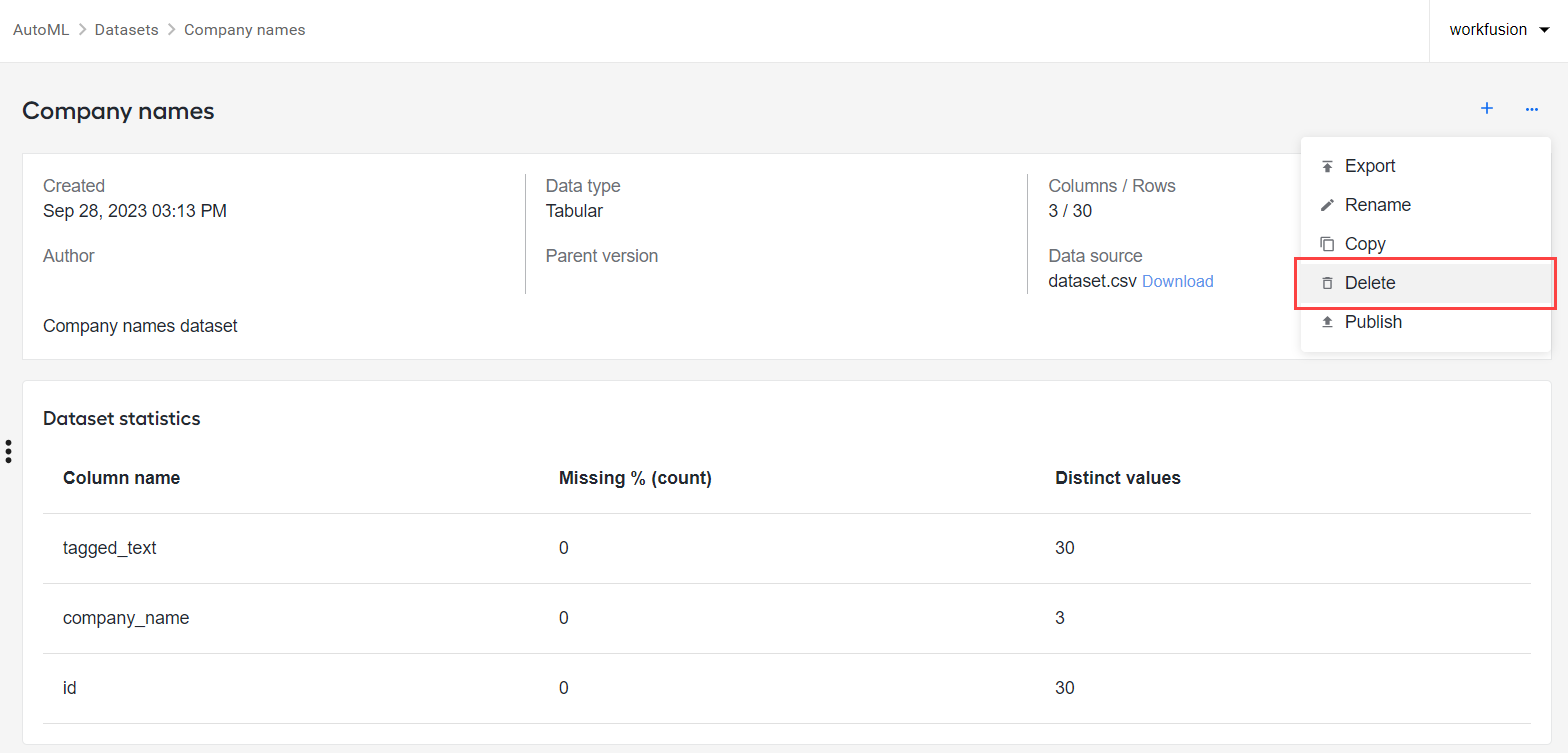Viewport: 1568px width, 753px height.
Task: Select the id column name cell
Action: pyautogui.click(x=70, y=688)
